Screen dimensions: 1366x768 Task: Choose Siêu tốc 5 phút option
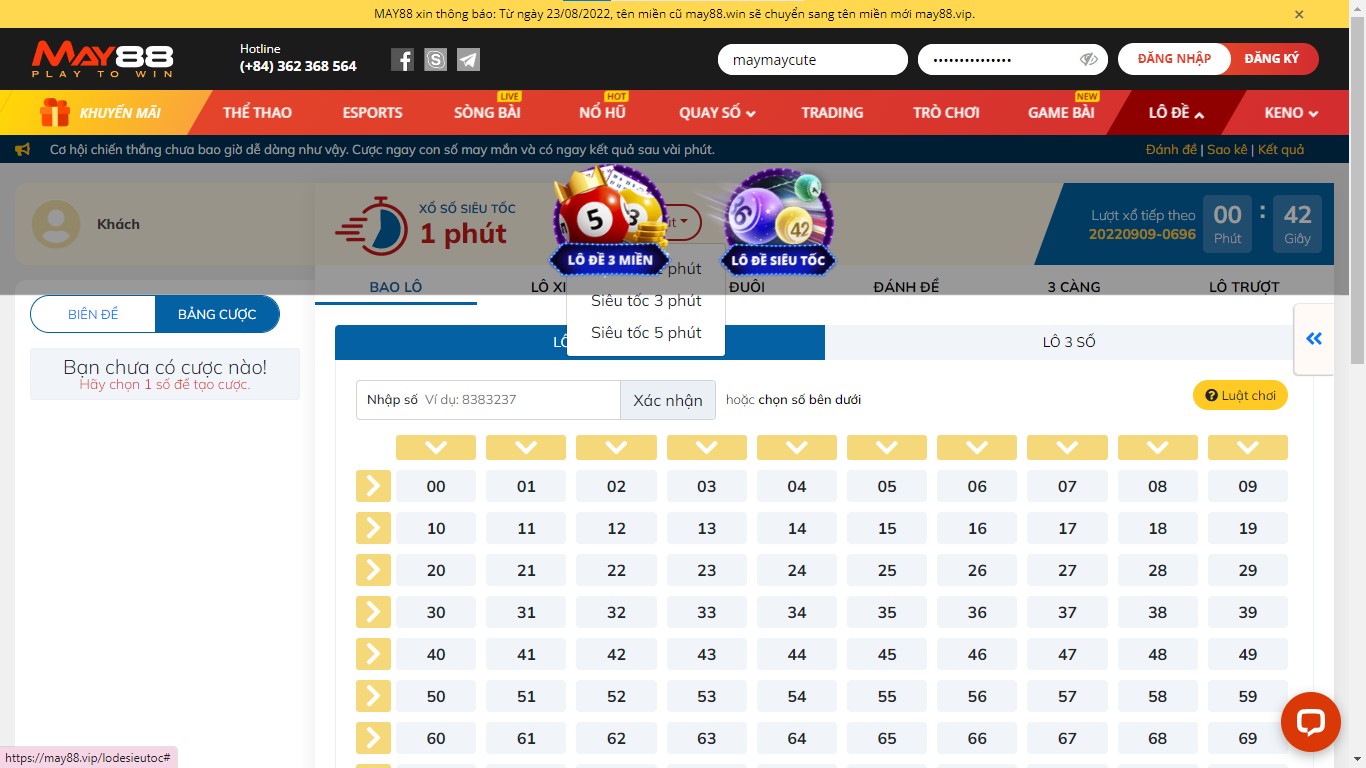click(646, 333)
